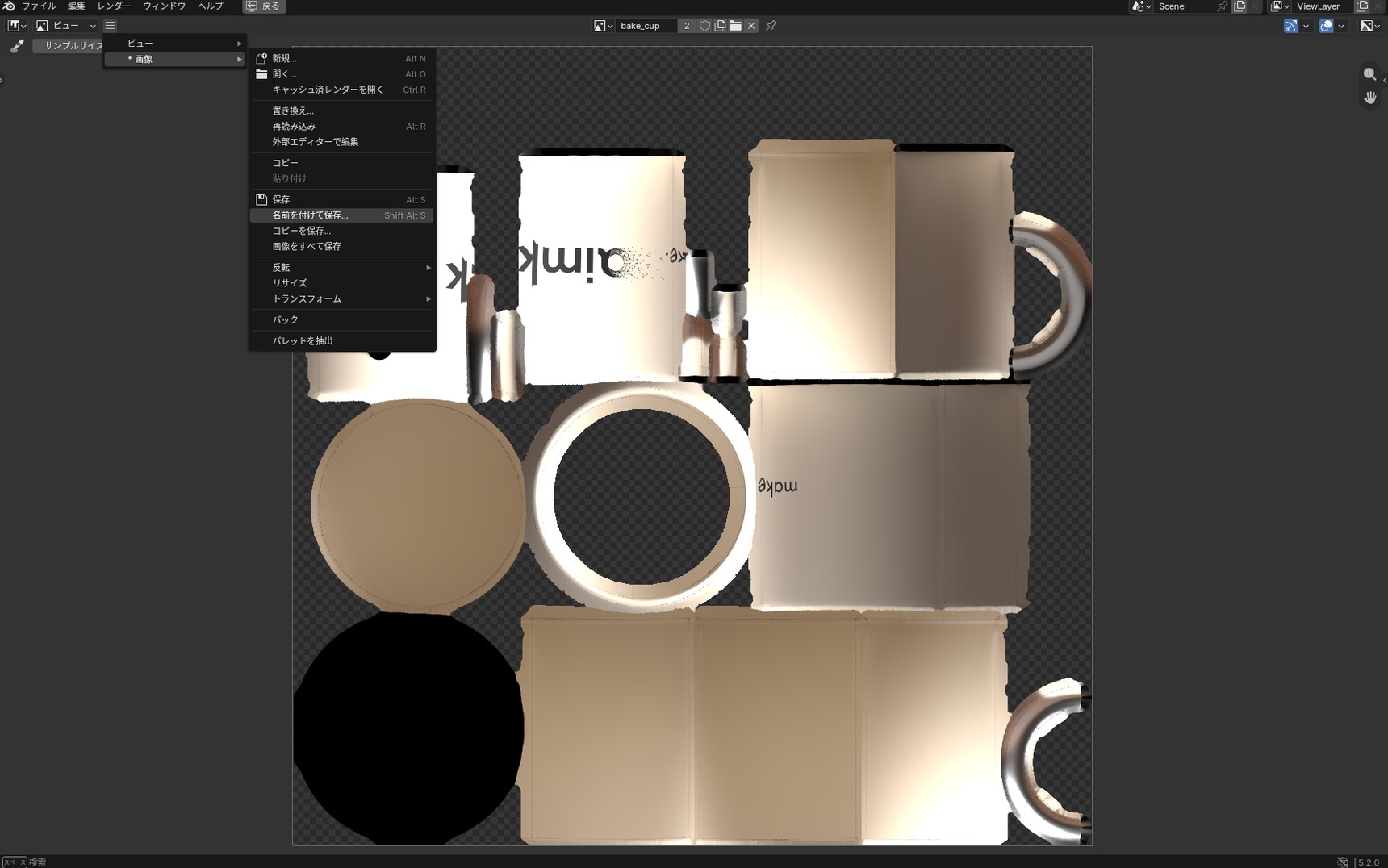
Task: Select 保存 menu entry
Action: [x=342, y=199]
